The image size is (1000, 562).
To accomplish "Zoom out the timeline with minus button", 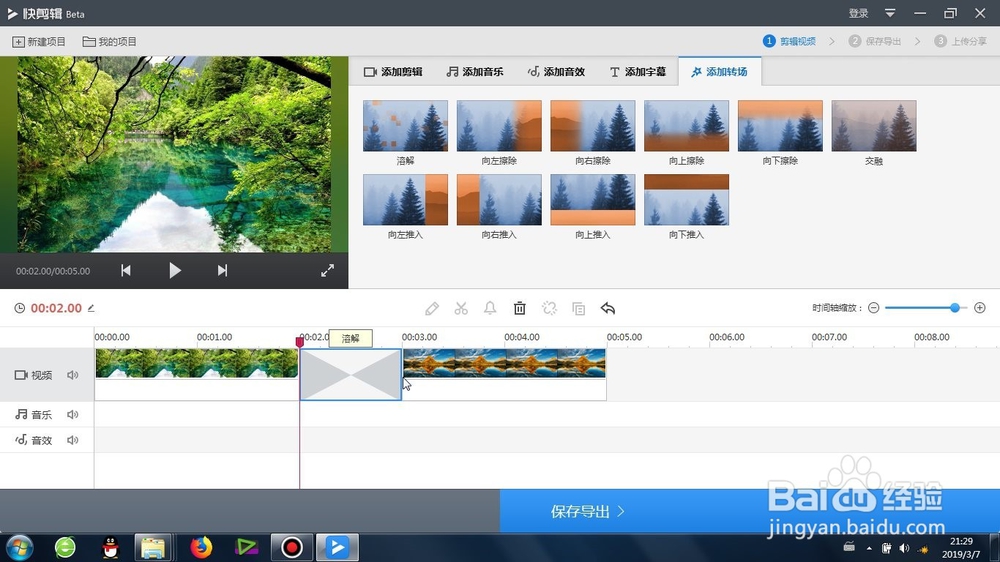I will (x=874, y=308).
